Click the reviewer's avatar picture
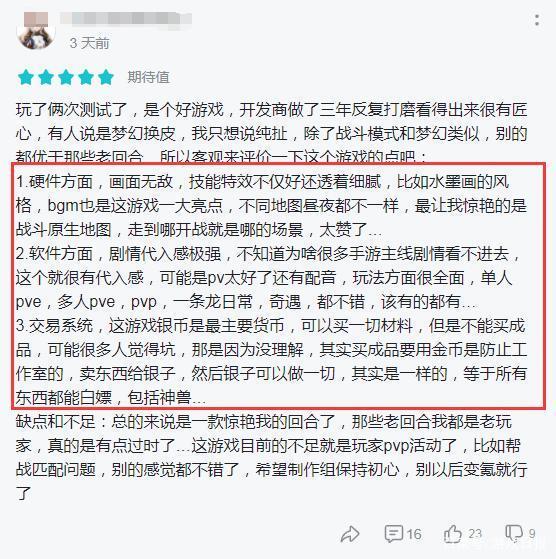Screen dimensions: 556x559 point(36,31)
